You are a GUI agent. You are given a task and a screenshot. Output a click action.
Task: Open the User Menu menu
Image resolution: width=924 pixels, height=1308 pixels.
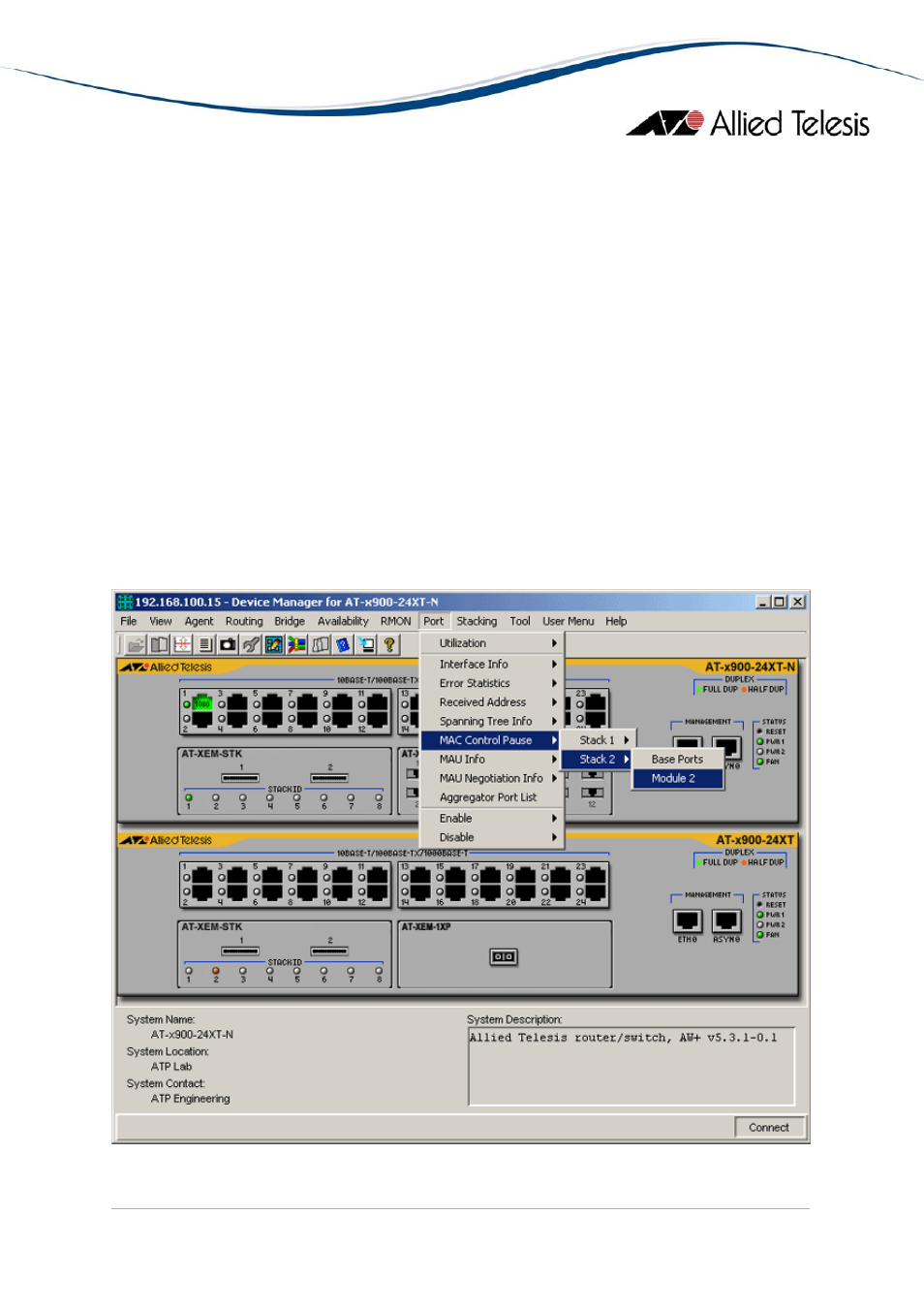pyautogui.click(x=569, y=621)
